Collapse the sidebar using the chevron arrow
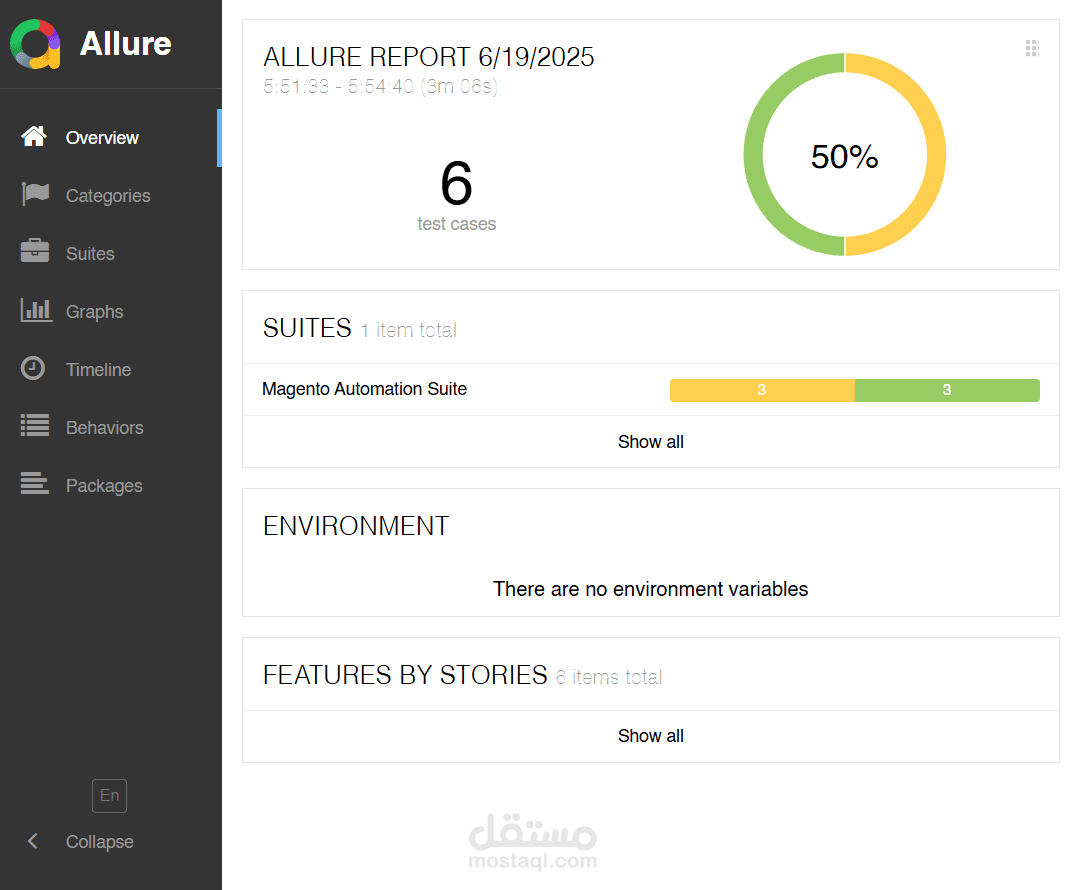The height and width of the screenshot is (890, 1067). coord(33,842)
